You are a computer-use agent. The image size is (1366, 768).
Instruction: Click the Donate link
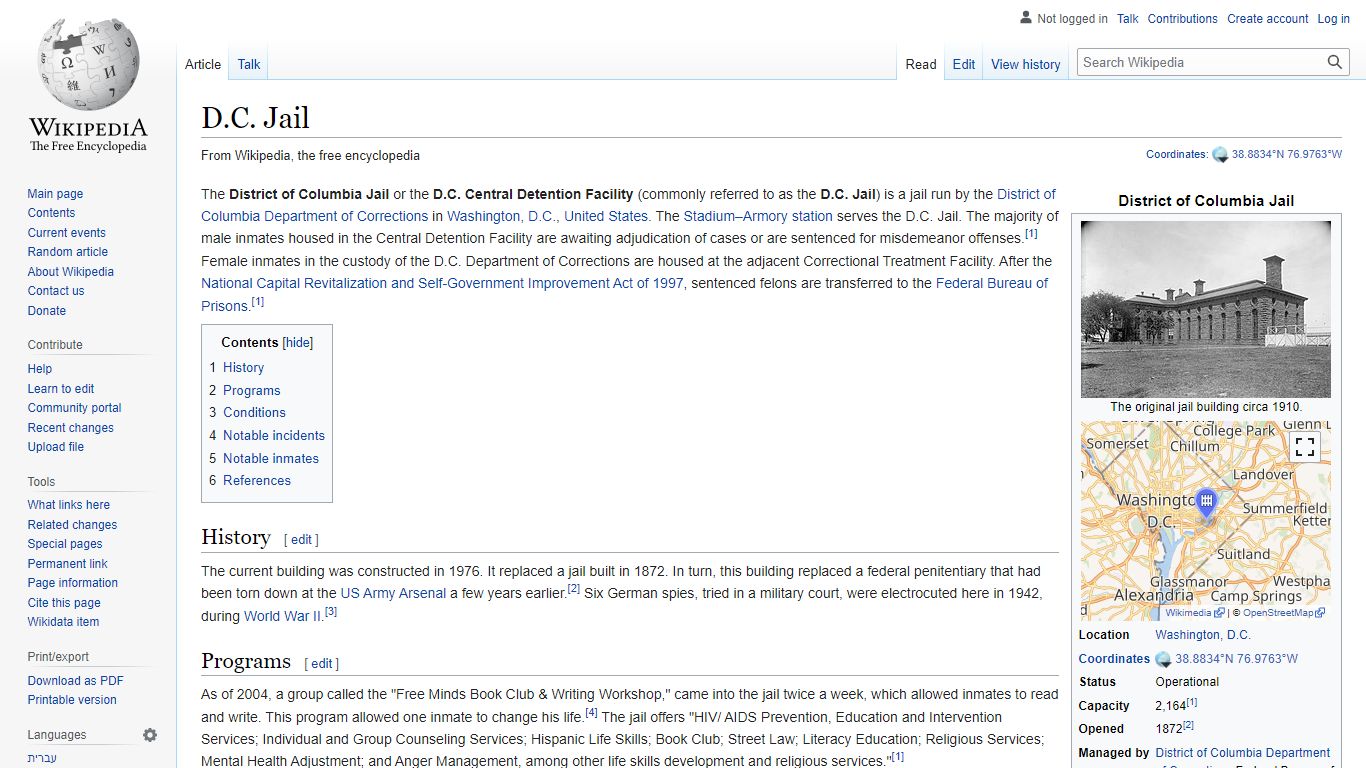coord(47,311)
